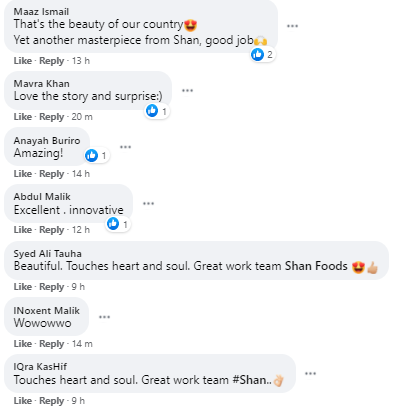This screenshot has height=411, width=395.
Task: Open the #Shan hashtag link
Action: (x=249, y=380)
